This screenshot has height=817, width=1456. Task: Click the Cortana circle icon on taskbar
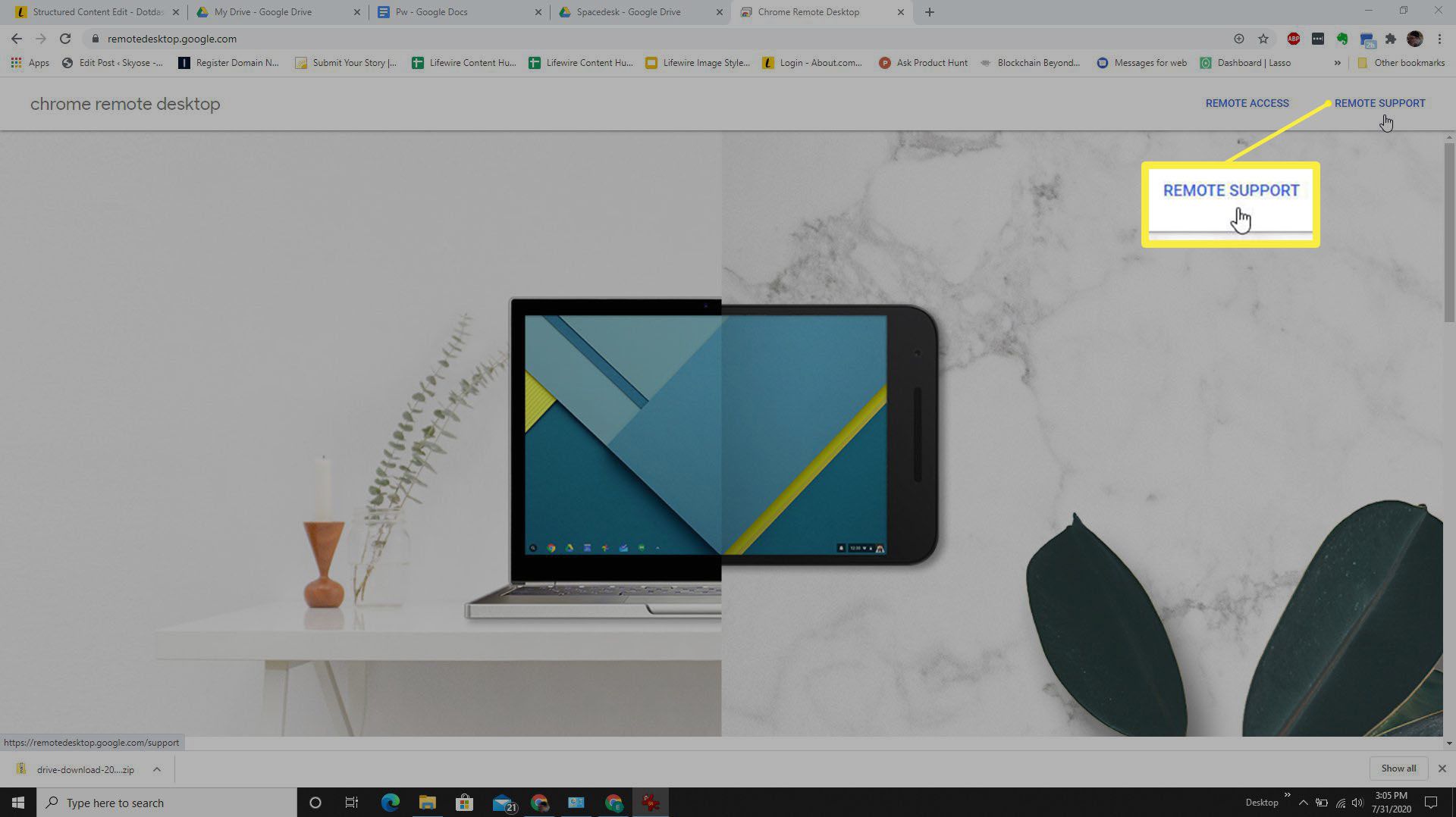click(x=315, y=803)
